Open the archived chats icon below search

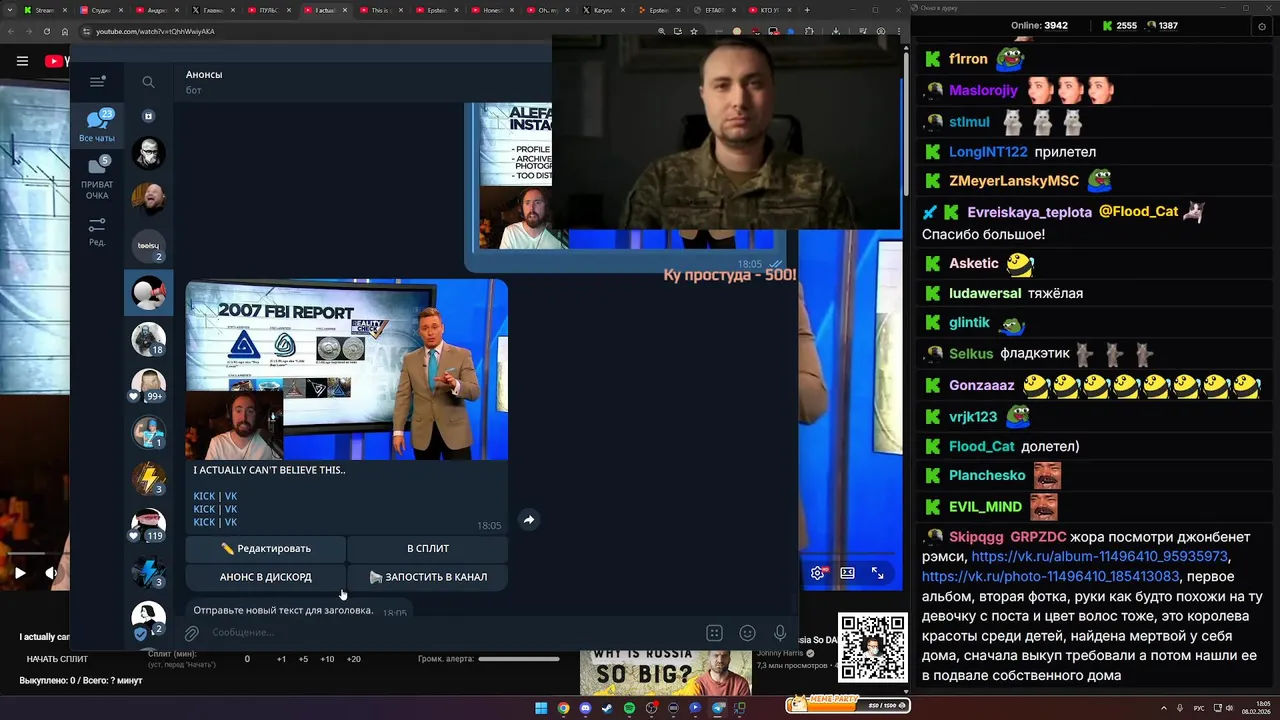[148, 116]
